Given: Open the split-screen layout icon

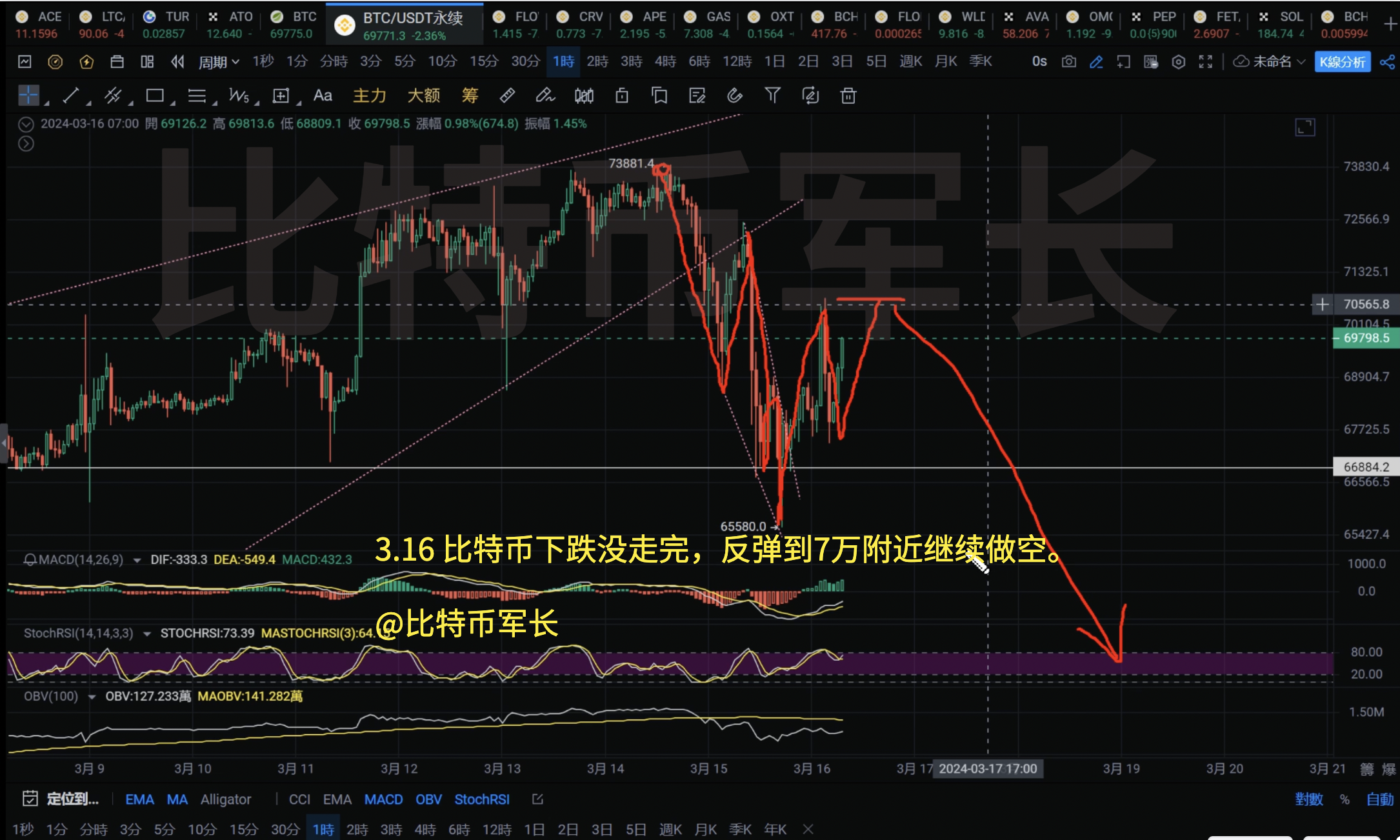Looking at the screenshot, I should coord(147,62).
